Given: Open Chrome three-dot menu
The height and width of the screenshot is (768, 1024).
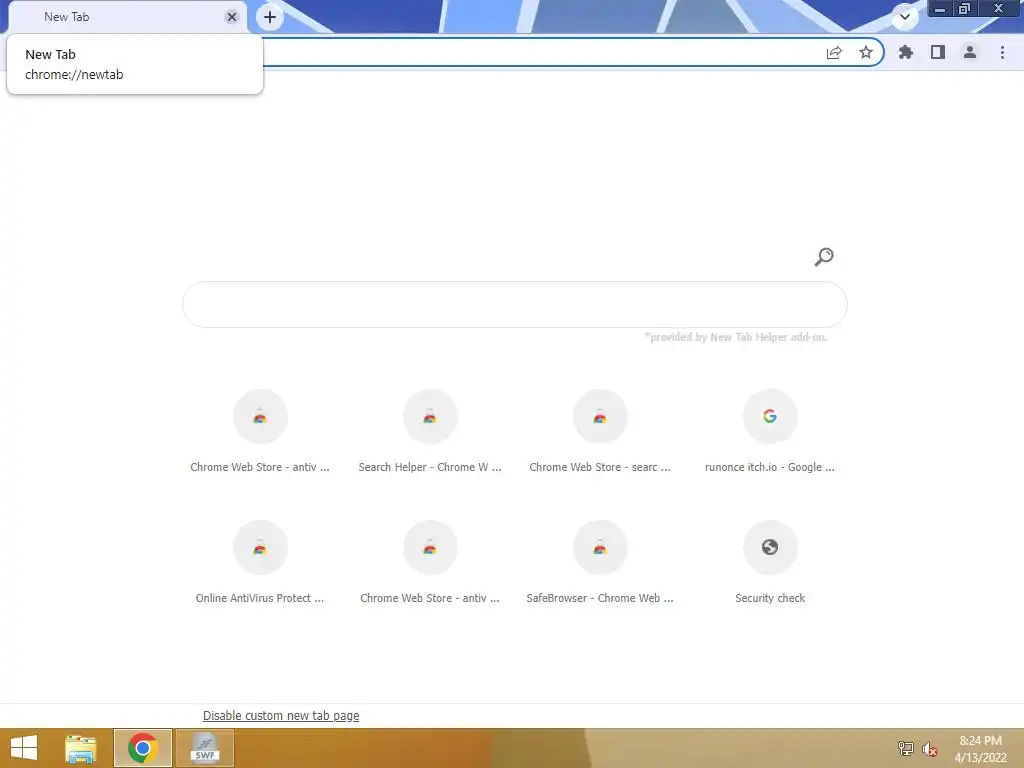Looking at the screenshot, I should pos(1002,52).
